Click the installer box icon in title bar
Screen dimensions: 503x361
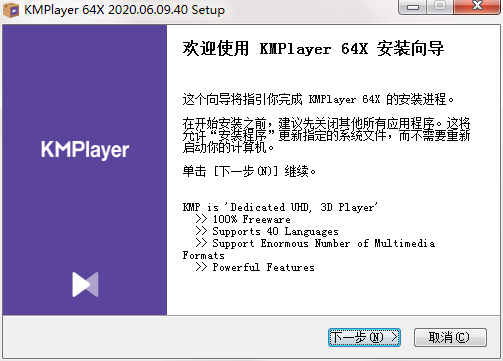click(11, 9)
